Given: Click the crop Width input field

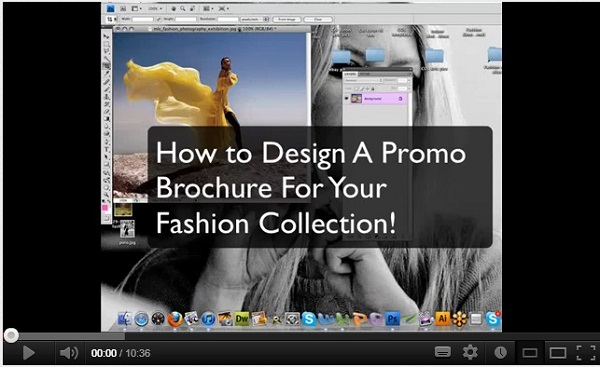Looking at the screenshot, I should click(143, 19).
